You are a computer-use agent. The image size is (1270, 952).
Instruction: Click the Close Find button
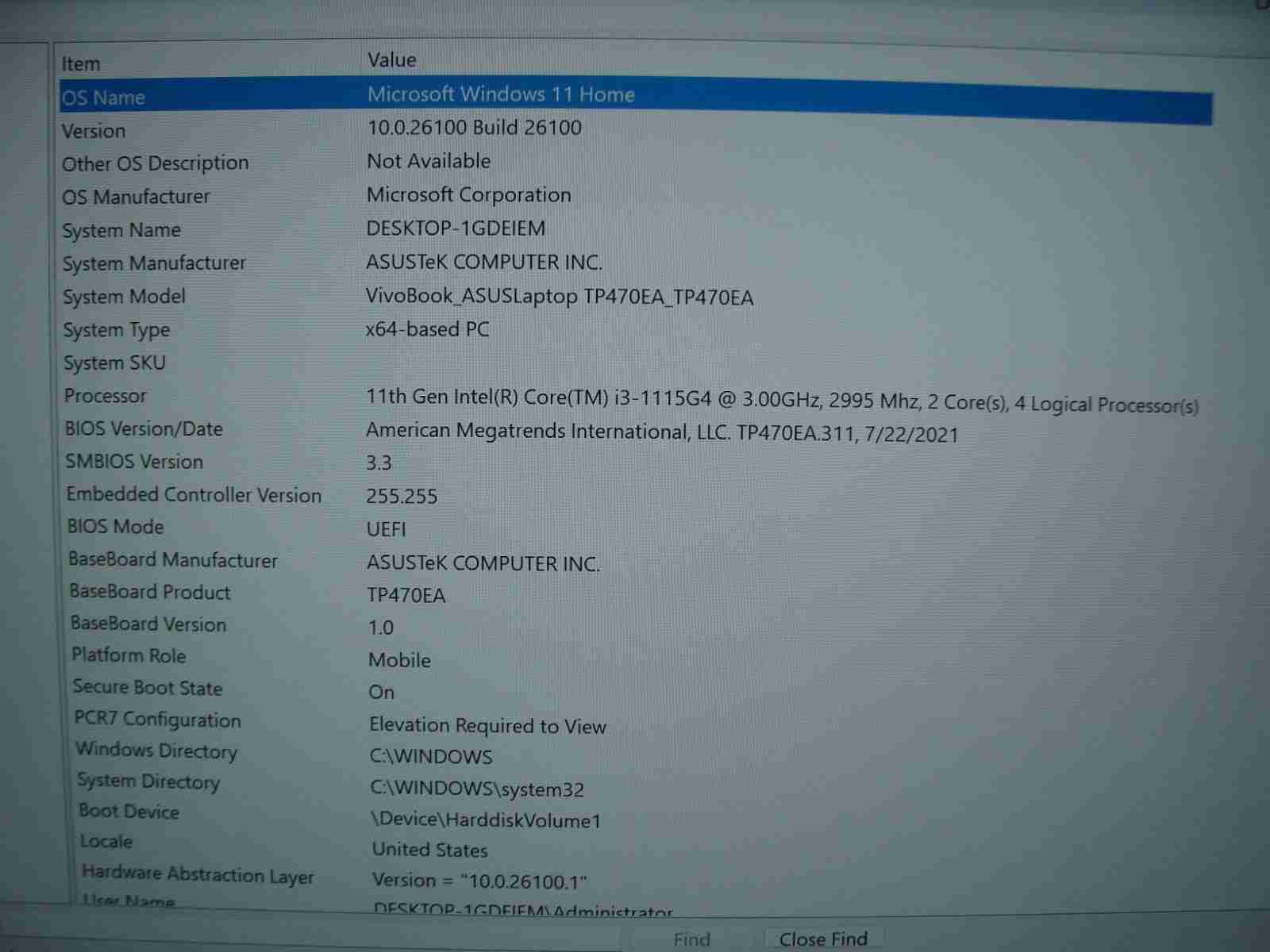[x=822, y=939]
